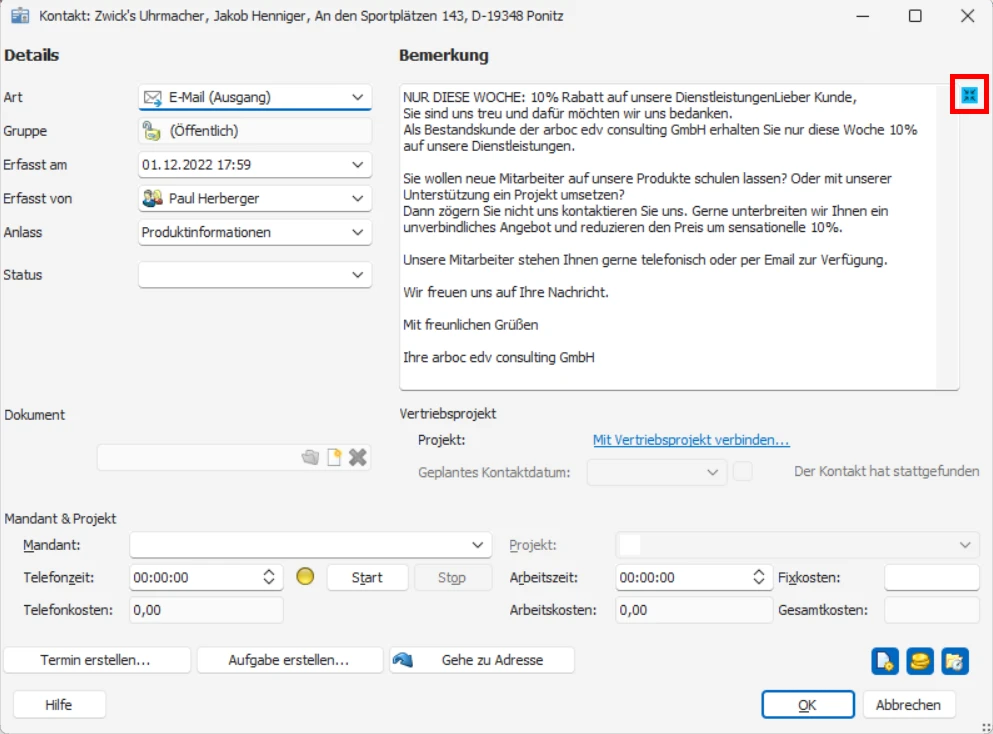Create new document icon in Dokument field

(x=334, y=457)
